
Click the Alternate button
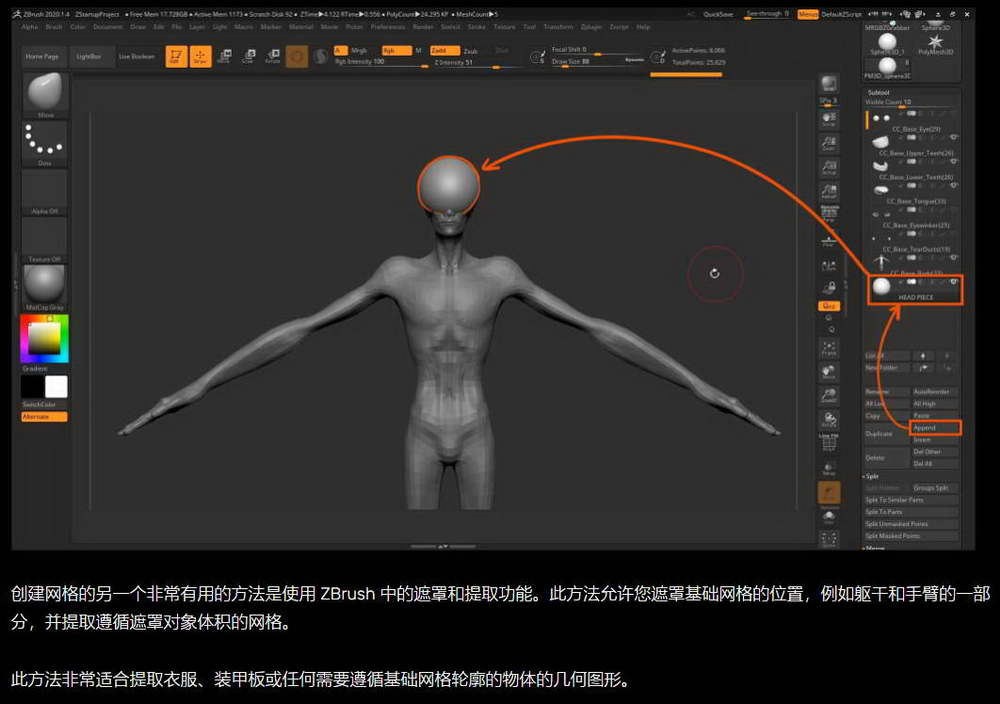(44, 416)
